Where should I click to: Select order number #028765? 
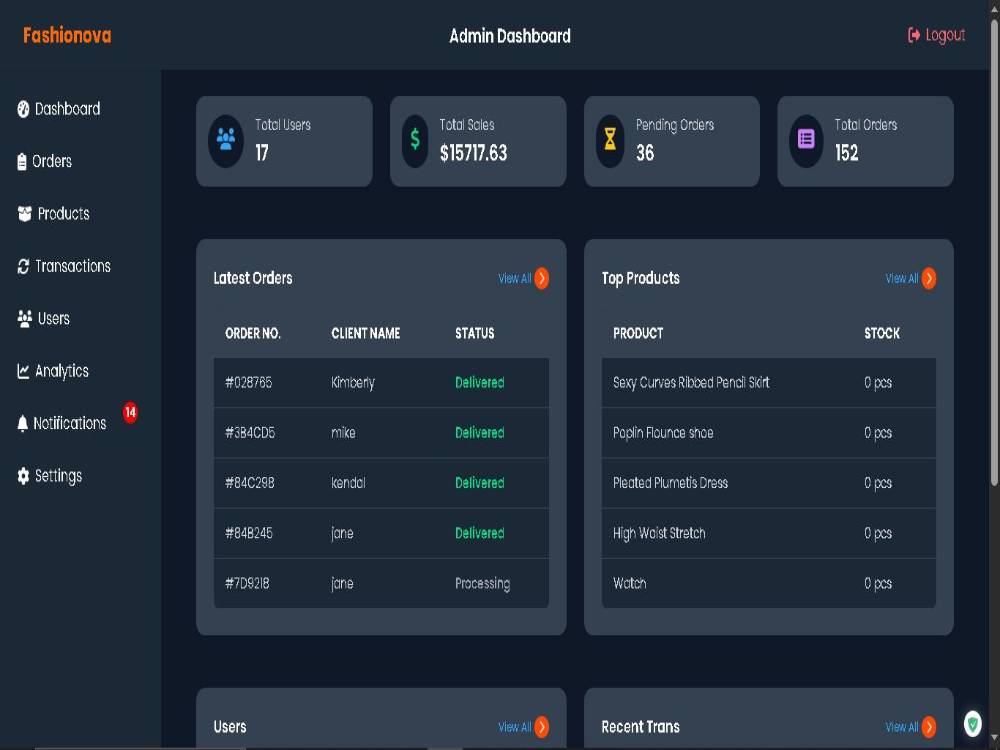[x=249, y=383]
